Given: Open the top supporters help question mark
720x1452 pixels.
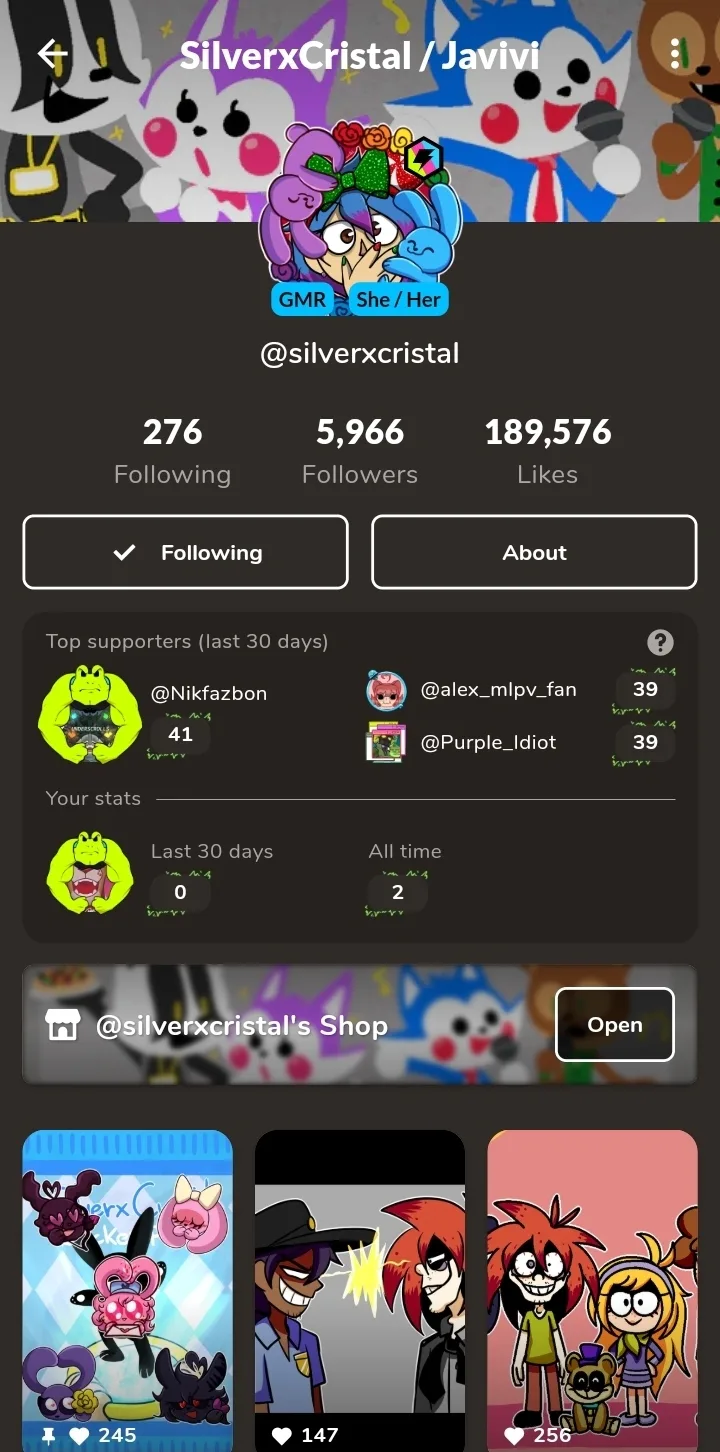Looking at the screenshot, I should point(660,642).
